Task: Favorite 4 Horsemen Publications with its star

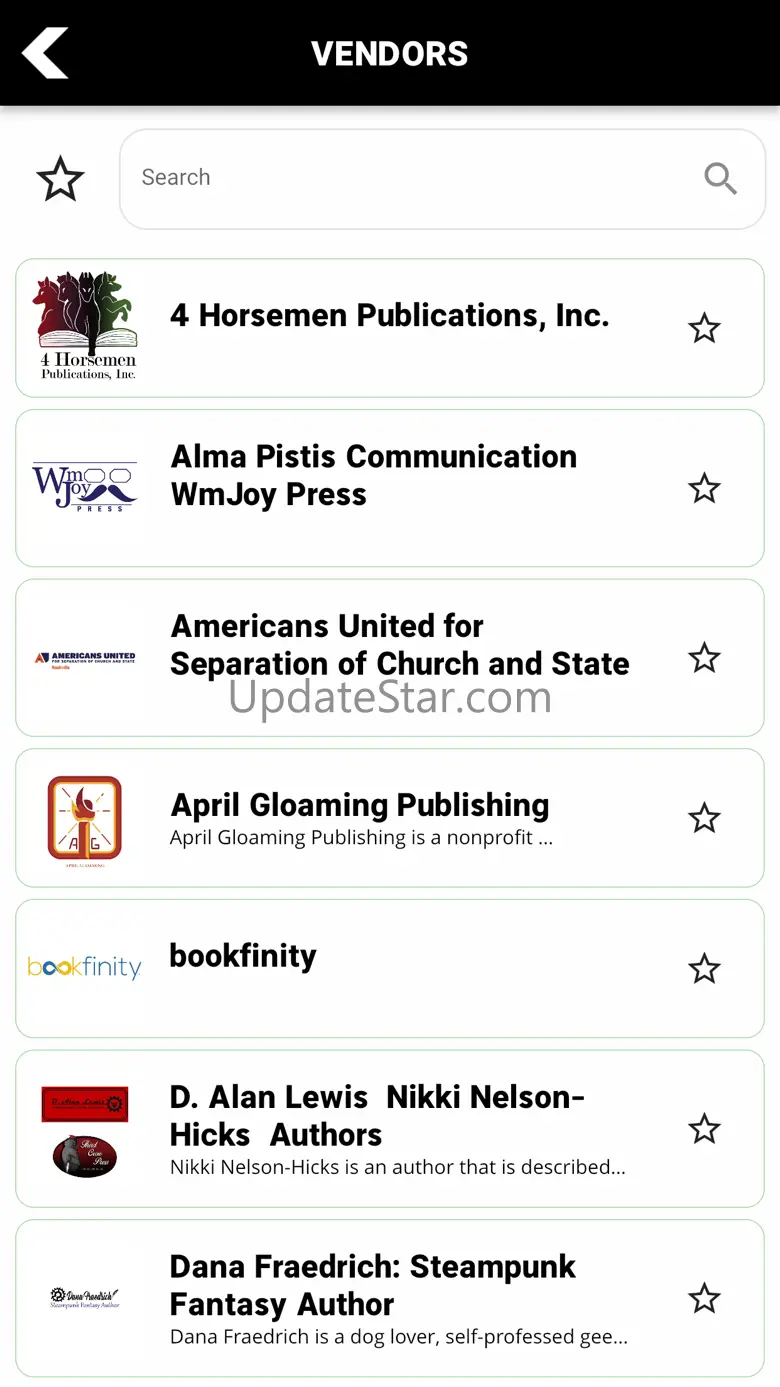Action: [x=704, y=328]
